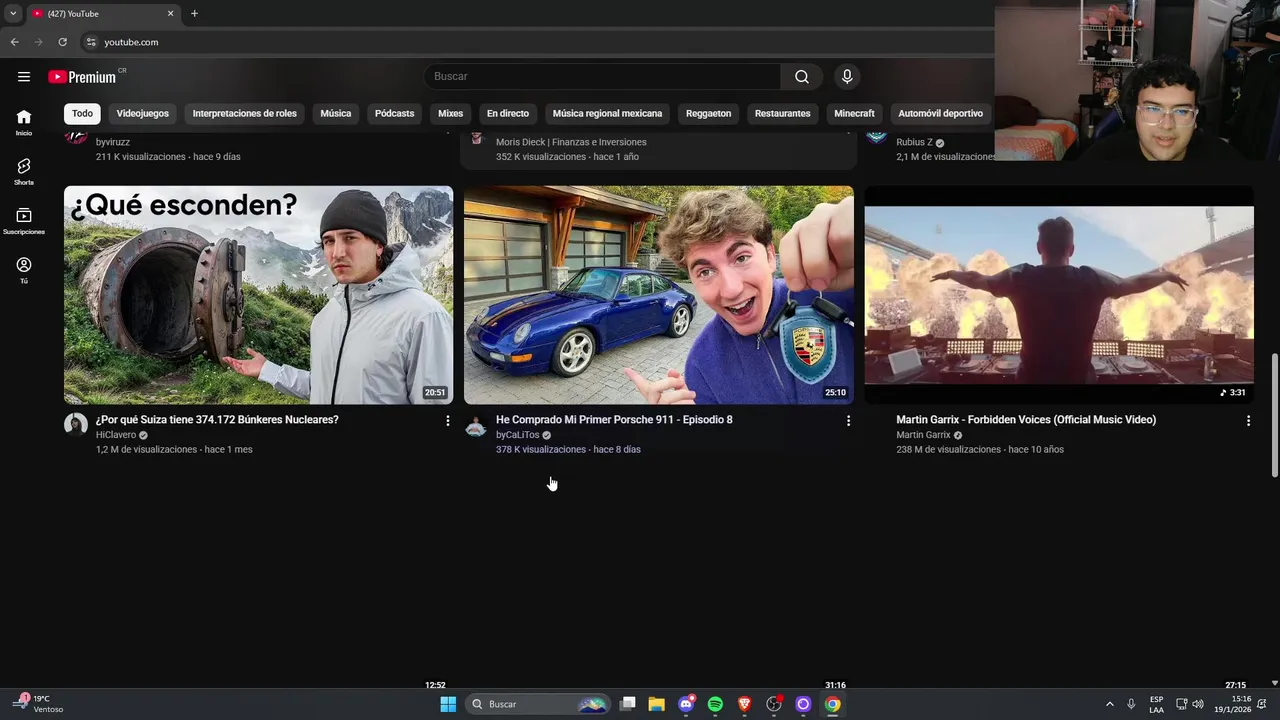This screenshot has width=1280, height=720.
Task: Click the byCaLiTos channel avatar
Action: tap(476, 425)
